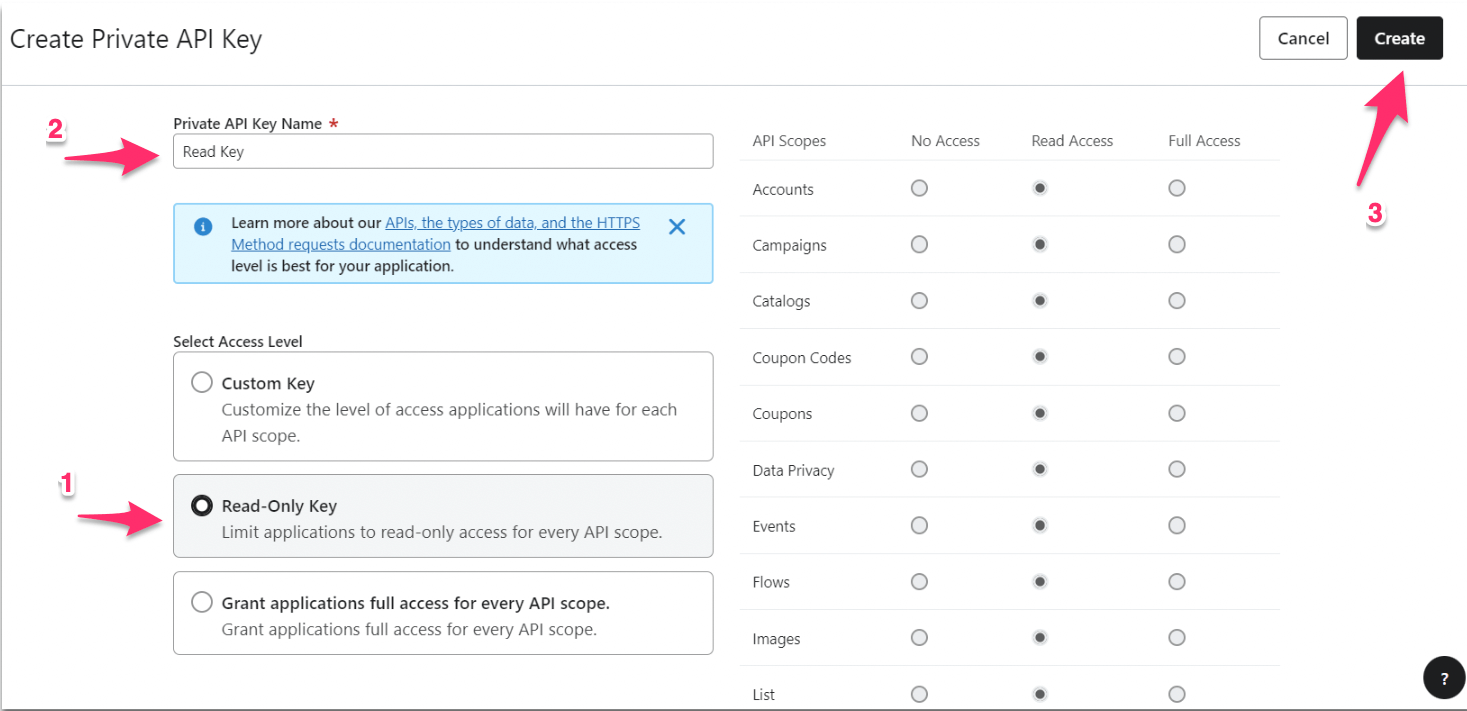Set Coupon Codes scope to Full Access
The image size is (1467, 711).
1177,356
